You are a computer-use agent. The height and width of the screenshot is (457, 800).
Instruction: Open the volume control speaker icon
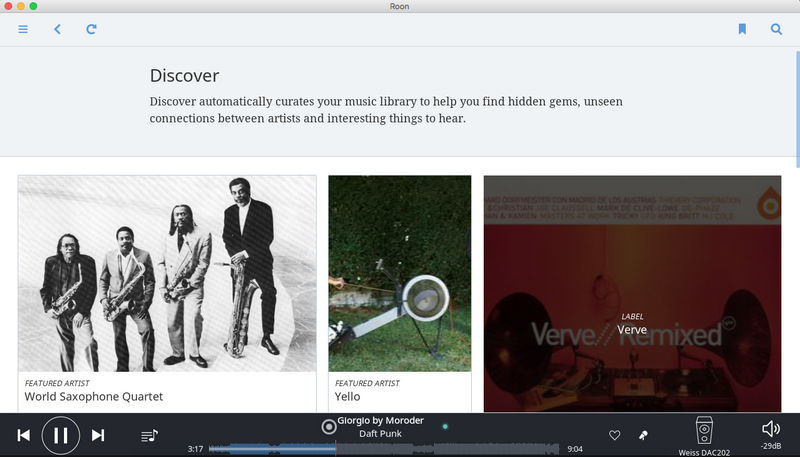pos(770,429)
